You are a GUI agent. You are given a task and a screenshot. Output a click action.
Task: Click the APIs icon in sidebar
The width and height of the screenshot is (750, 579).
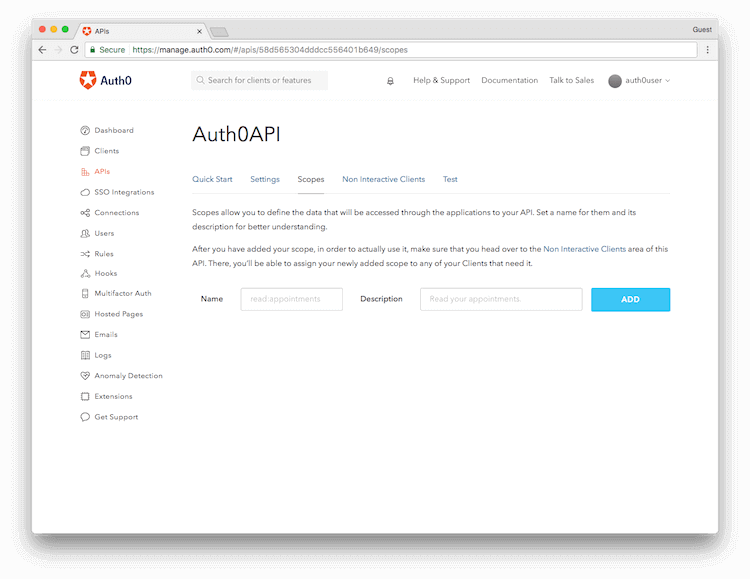85,172
